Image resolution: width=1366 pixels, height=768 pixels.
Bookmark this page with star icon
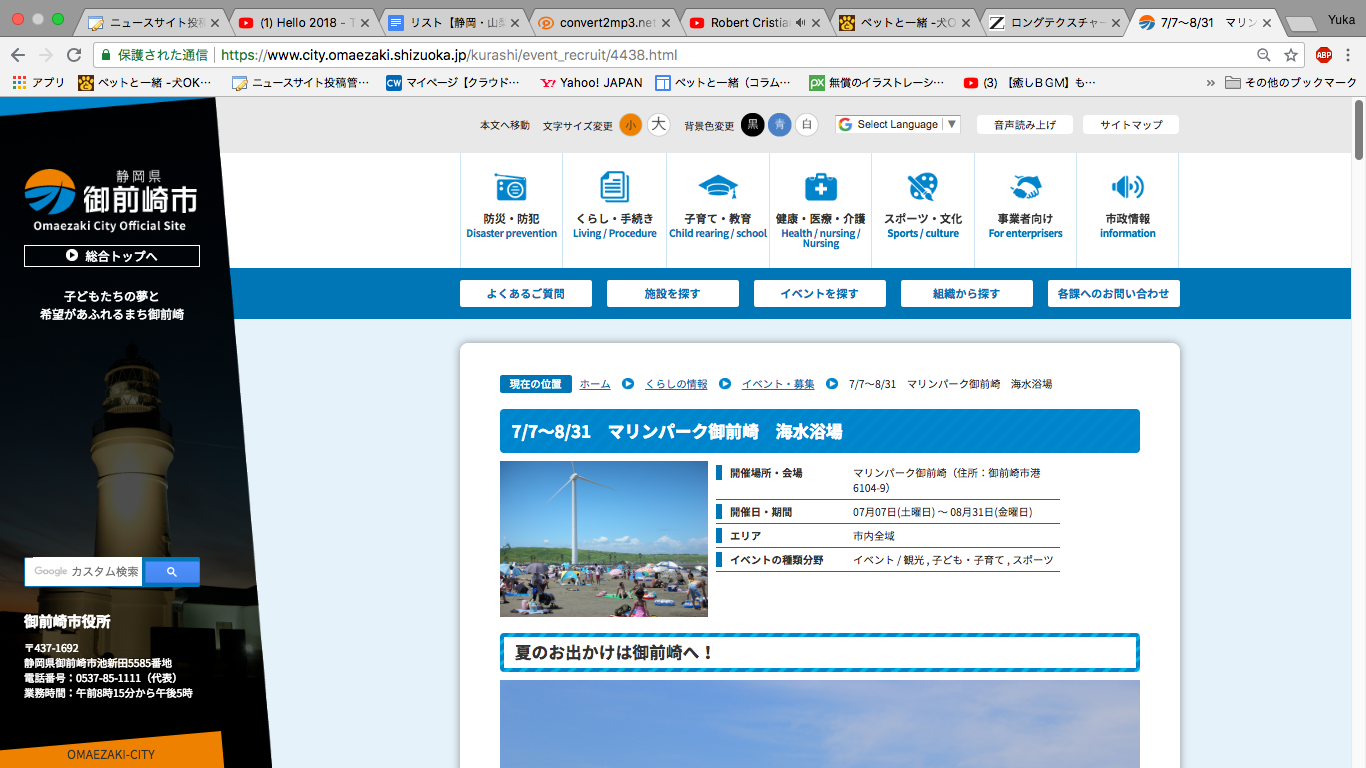pos(1291,55)
